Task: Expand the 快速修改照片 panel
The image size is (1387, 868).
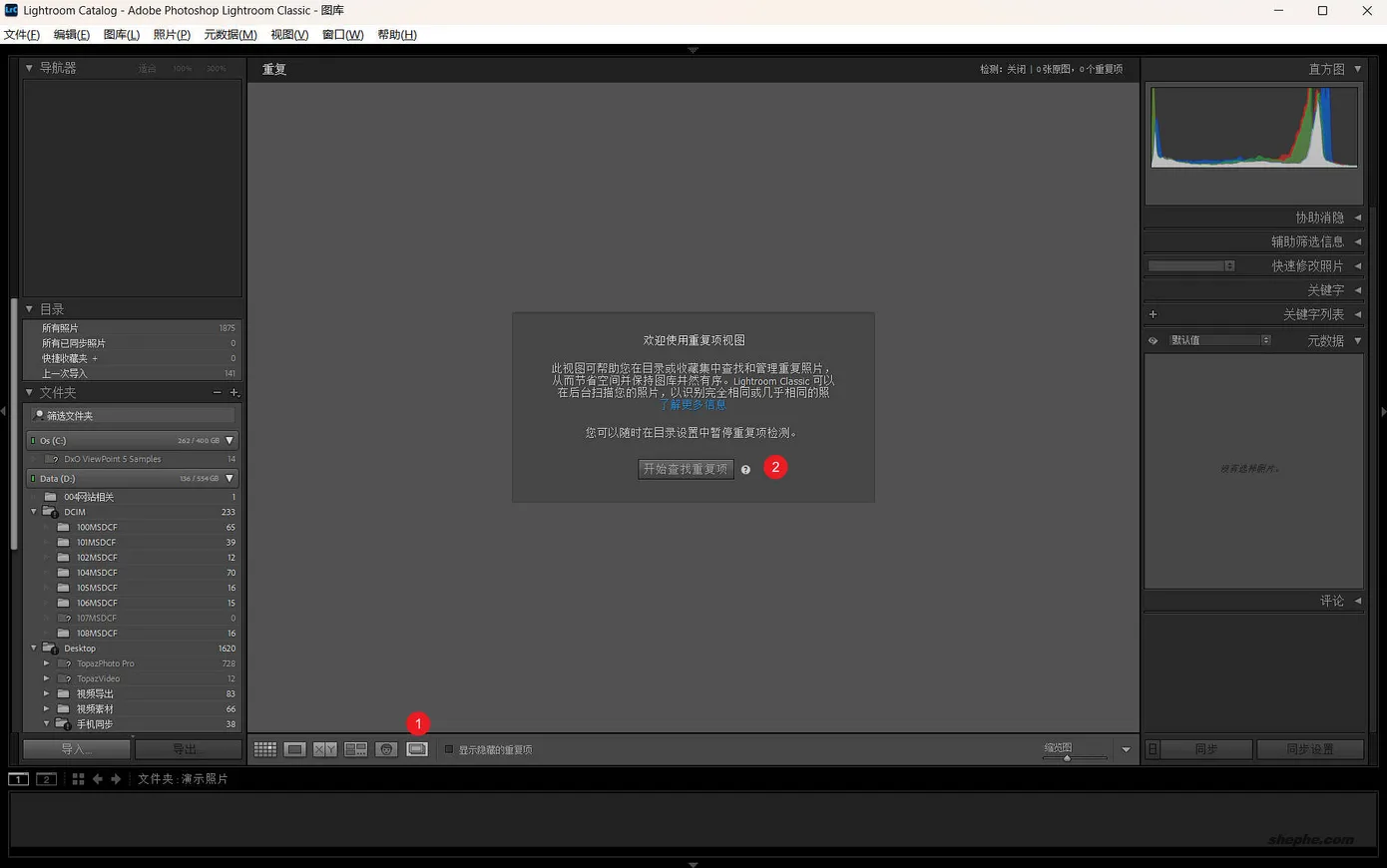Action: click(x=1358, y=266)
